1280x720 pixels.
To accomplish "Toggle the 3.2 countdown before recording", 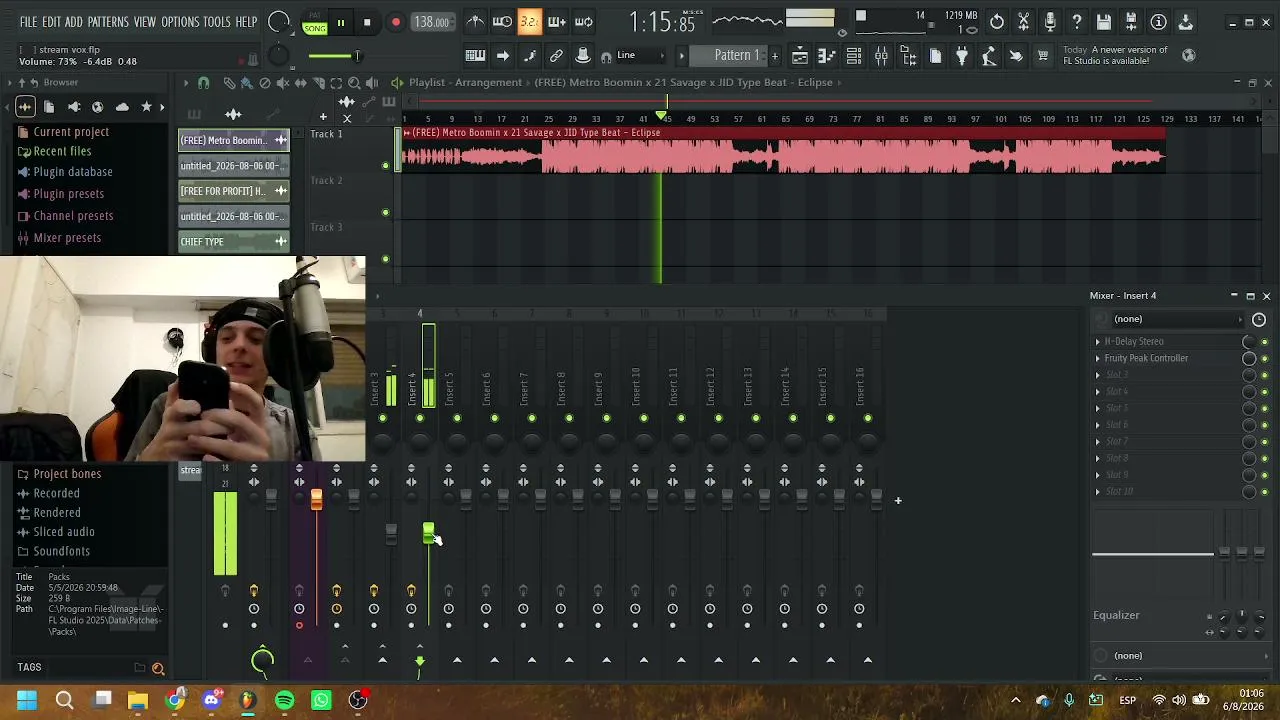I will pos(530,22).
